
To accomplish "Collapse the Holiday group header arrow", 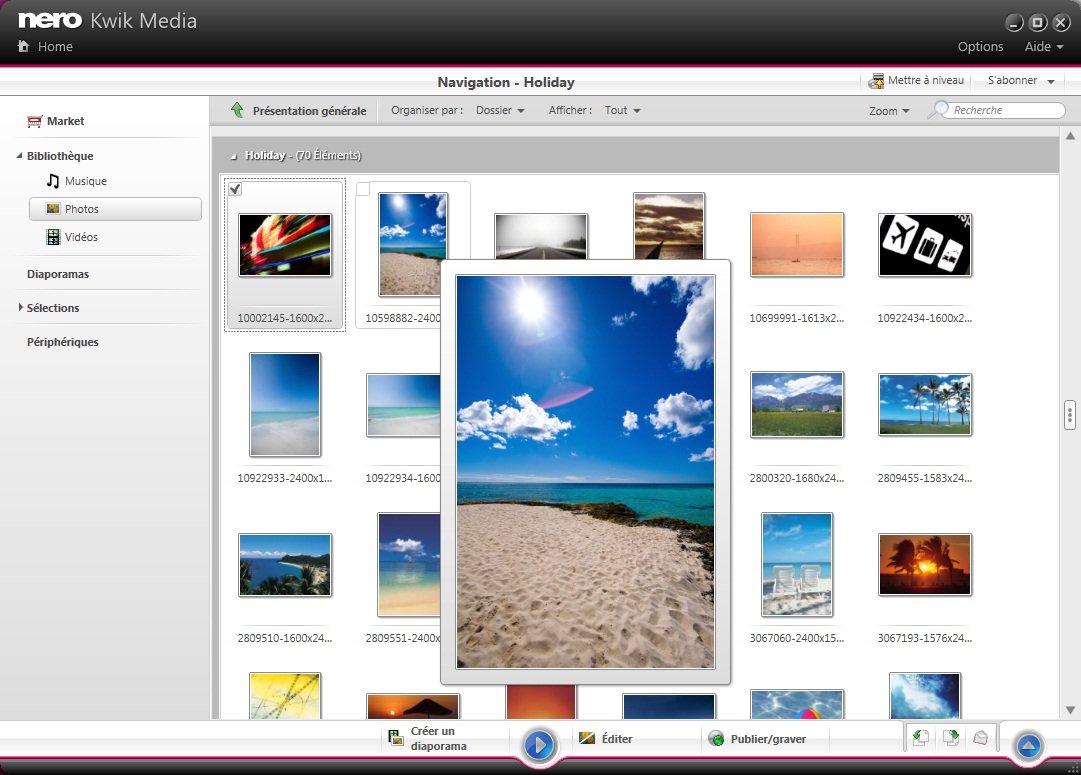I will 234,157.
